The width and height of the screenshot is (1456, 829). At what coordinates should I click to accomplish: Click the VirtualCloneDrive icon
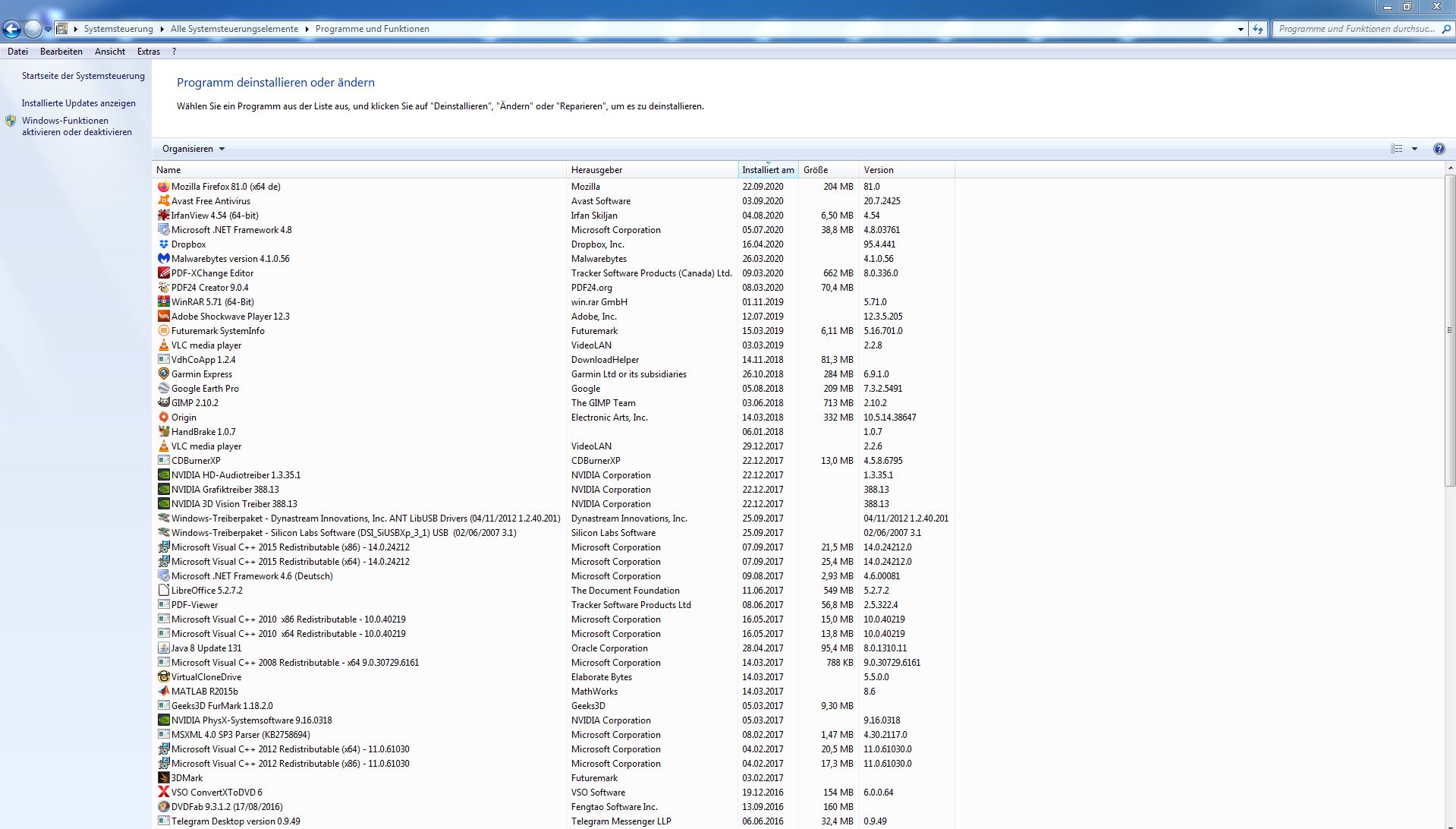[163, 677]
